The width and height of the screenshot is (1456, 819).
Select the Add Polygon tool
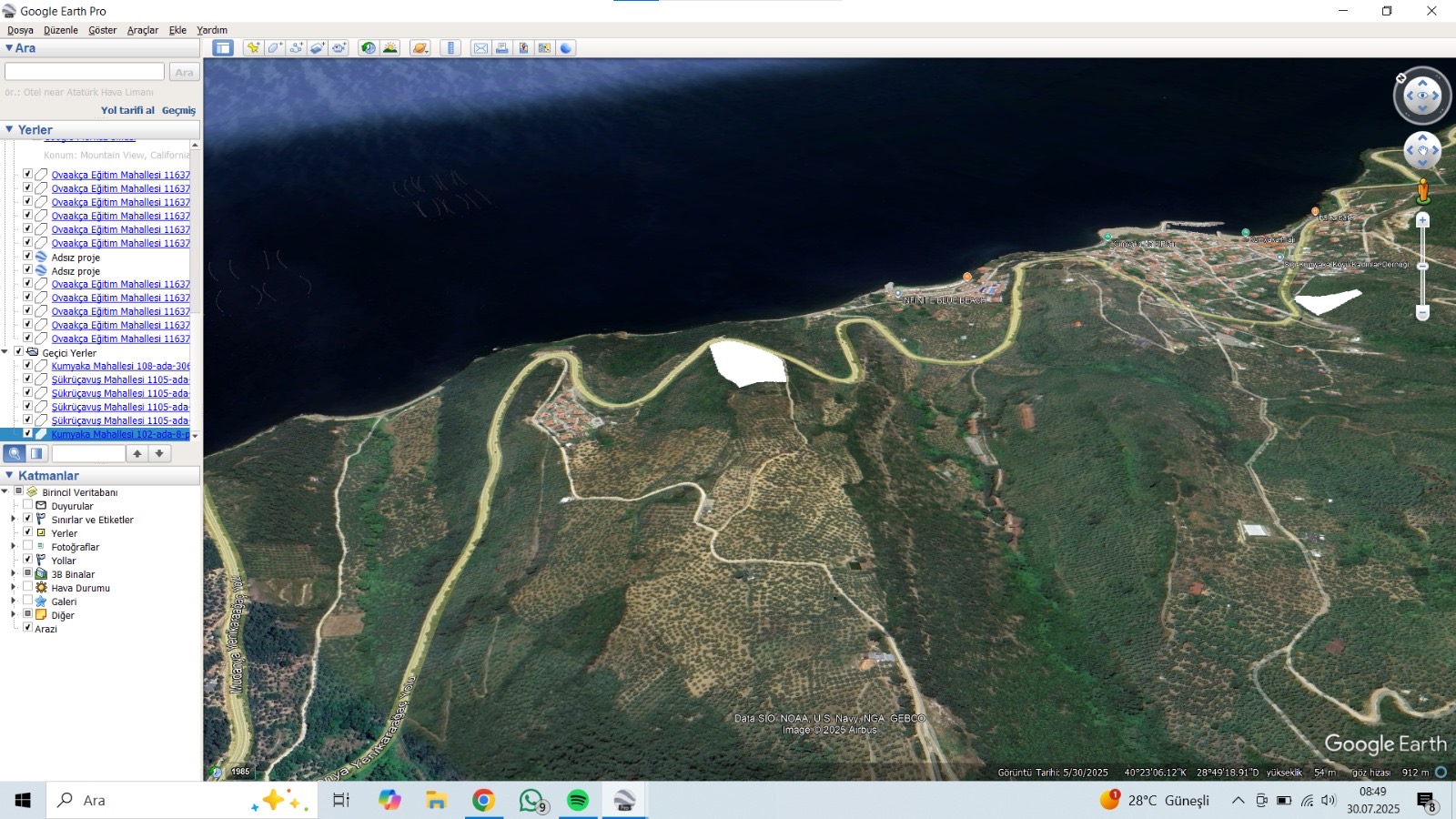[275, 48]
